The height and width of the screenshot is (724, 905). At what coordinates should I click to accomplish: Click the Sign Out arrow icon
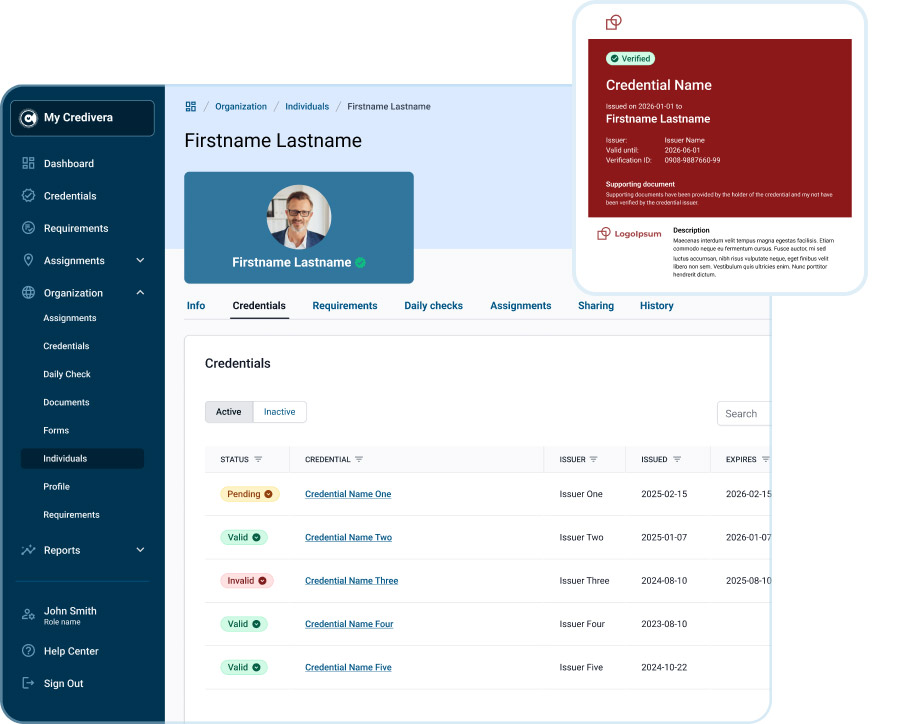pos(28,683)
